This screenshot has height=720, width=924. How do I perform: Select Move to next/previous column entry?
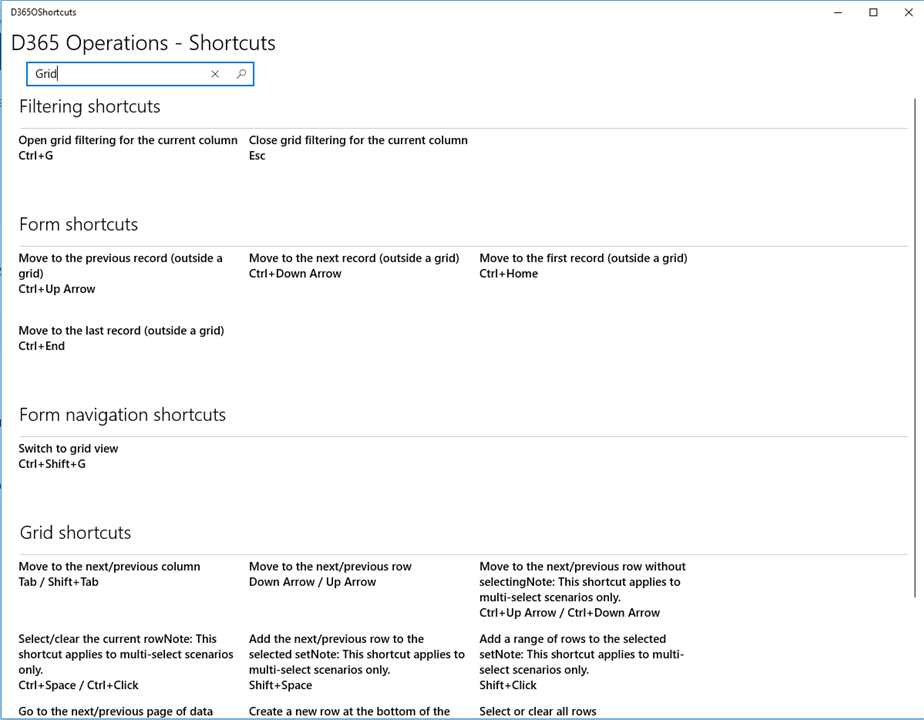tap(110, 574)
